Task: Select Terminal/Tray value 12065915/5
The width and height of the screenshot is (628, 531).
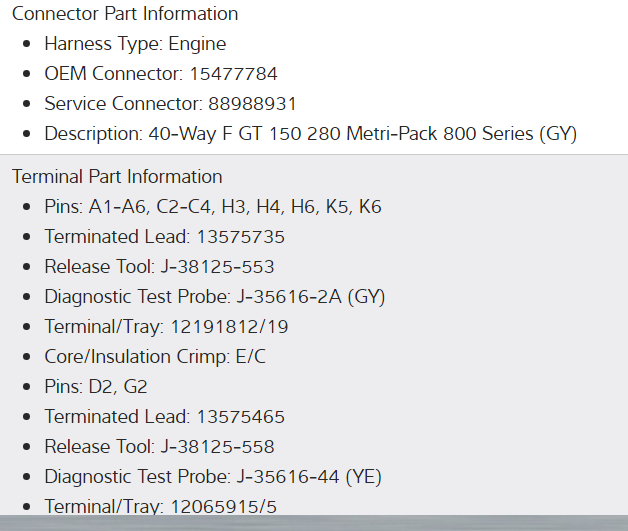Action: point(222,507)
